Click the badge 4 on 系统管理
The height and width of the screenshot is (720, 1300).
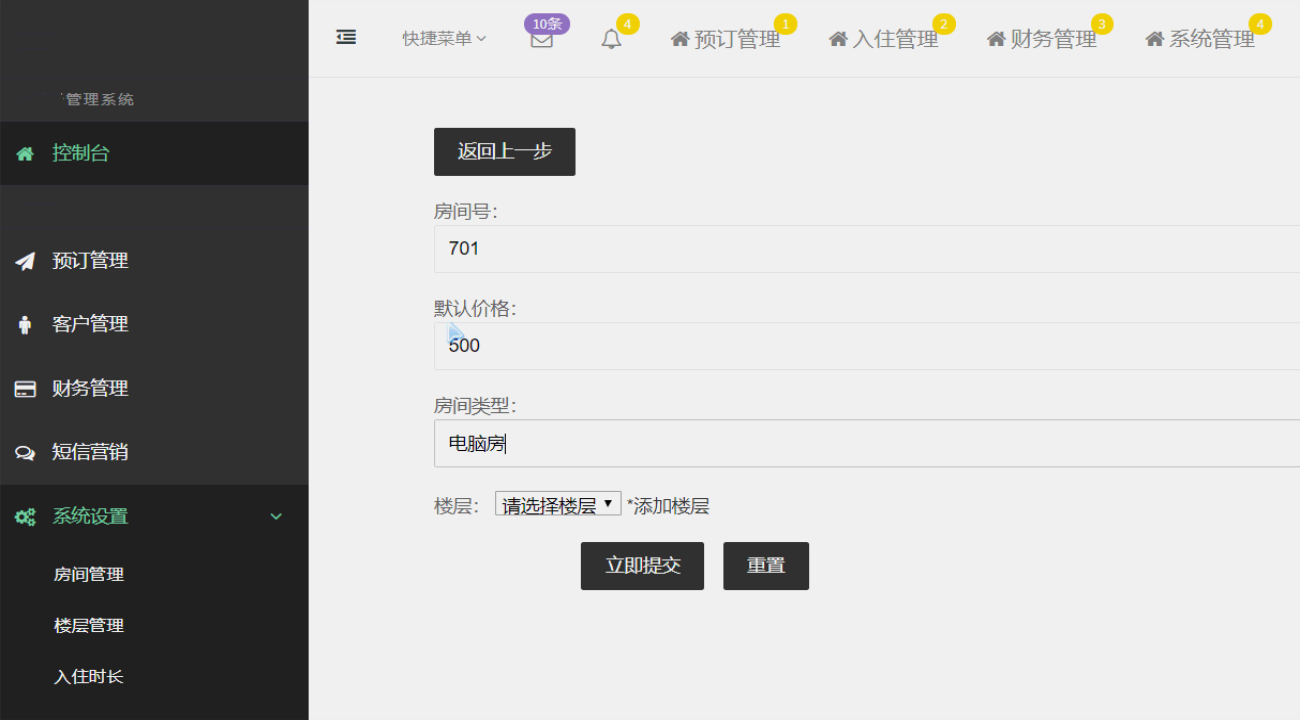click(x=1260, y=24)
